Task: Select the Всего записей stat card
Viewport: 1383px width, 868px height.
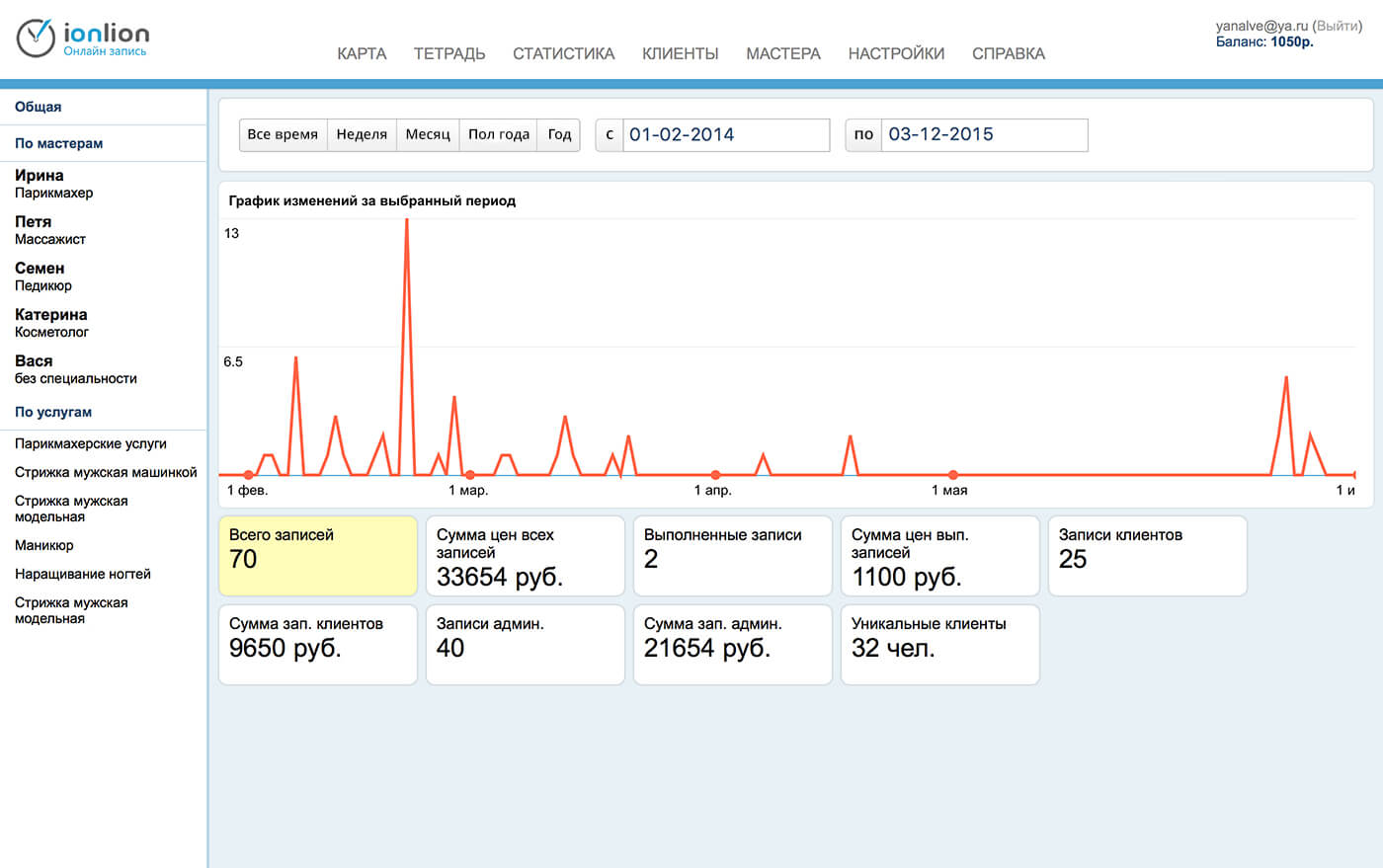Action: pyautogui.click(x=317, y=556)
